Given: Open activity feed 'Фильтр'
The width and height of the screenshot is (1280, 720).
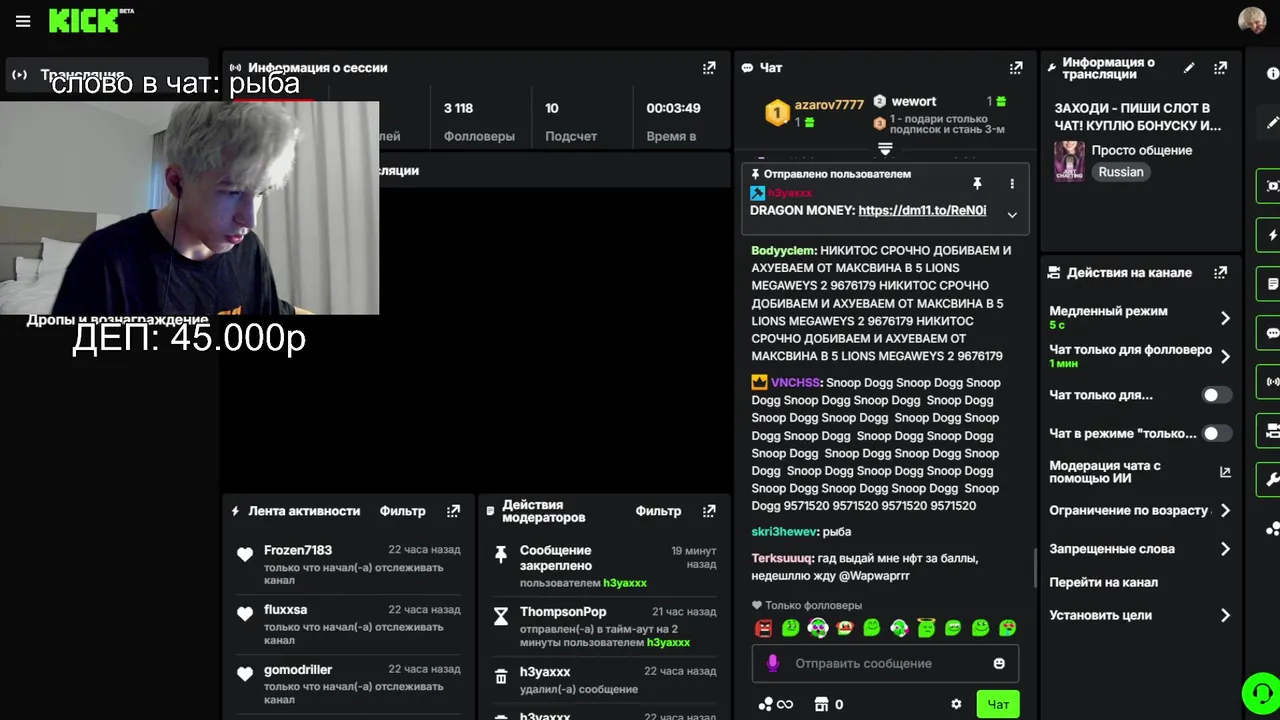Looking at the screenshot, I should pyautogui.click(x=402, y=511).
